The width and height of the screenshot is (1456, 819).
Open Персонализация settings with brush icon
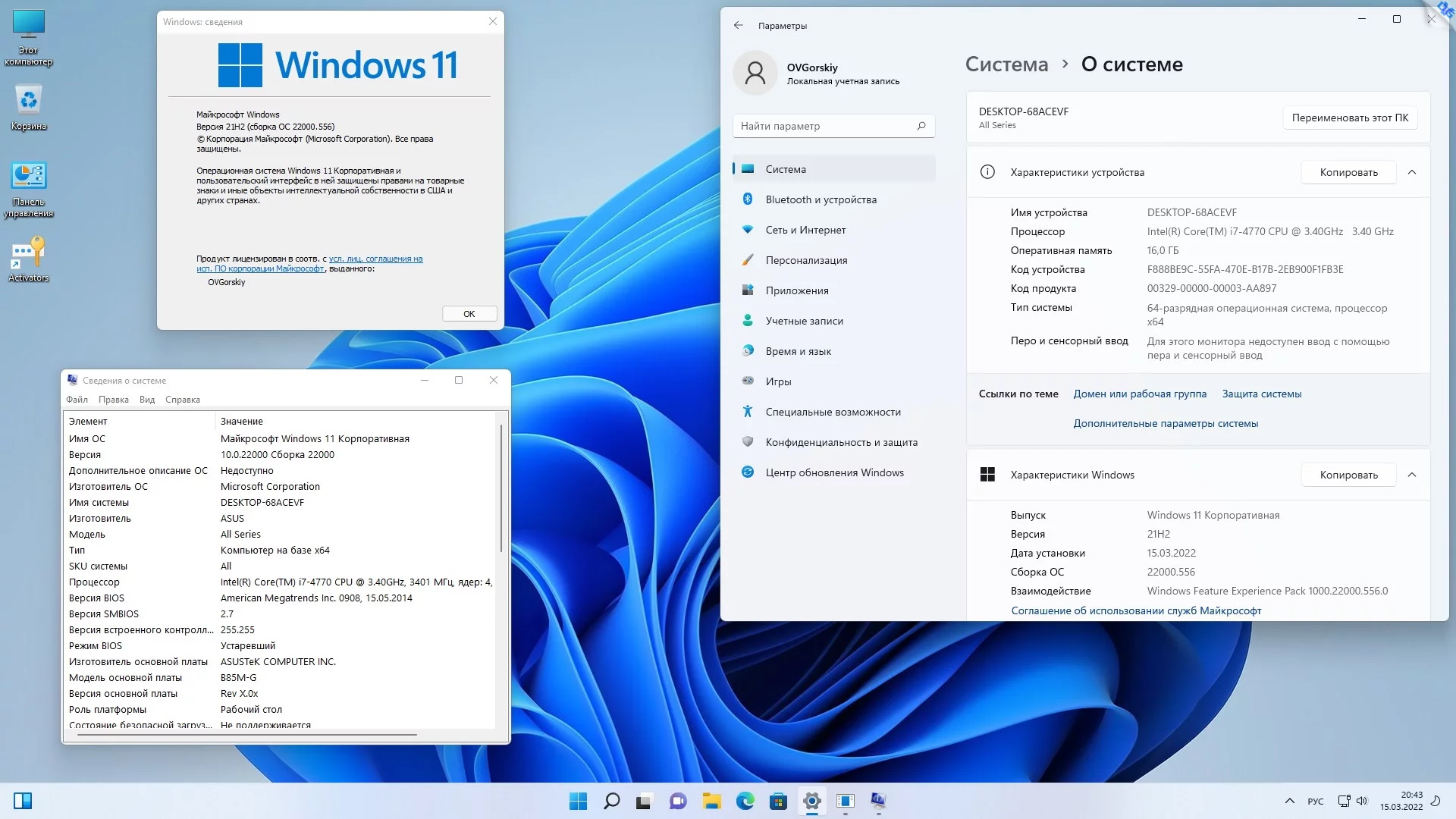805,260
